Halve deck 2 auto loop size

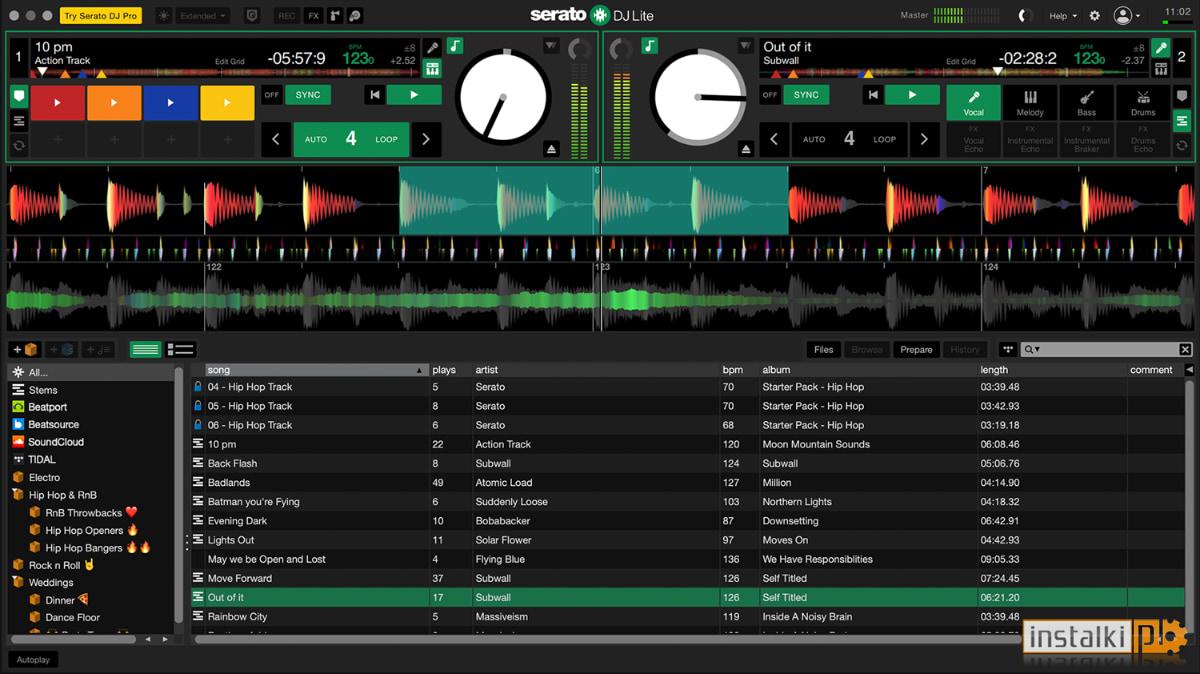click(x=774, y=140)
